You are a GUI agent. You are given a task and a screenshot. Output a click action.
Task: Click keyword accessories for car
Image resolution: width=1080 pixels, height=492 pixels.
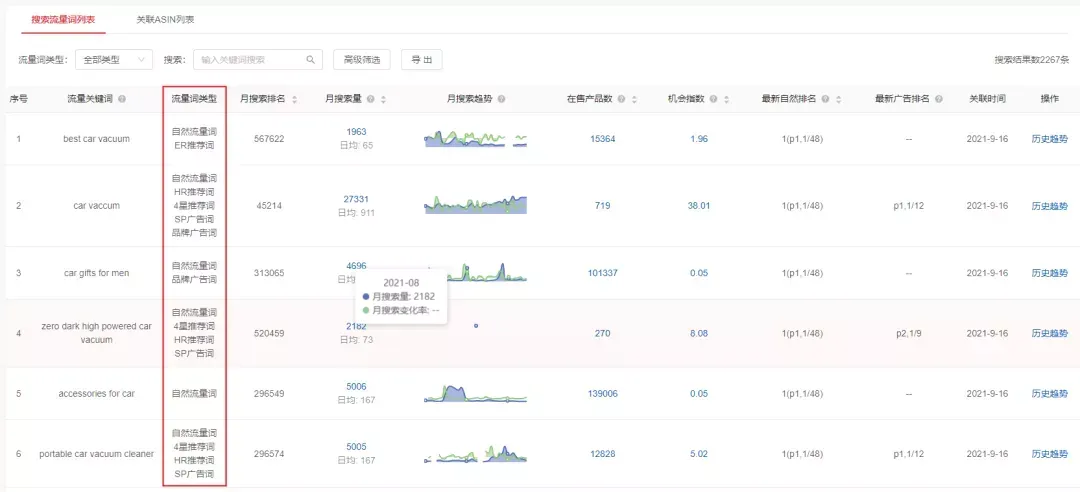96,393
